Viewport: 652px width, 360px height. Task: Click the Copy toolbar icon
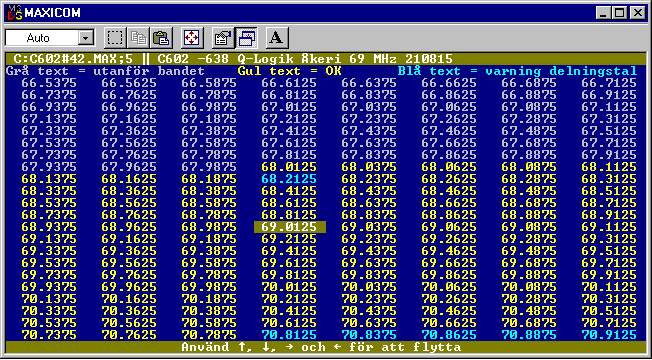tap(138, 38)
